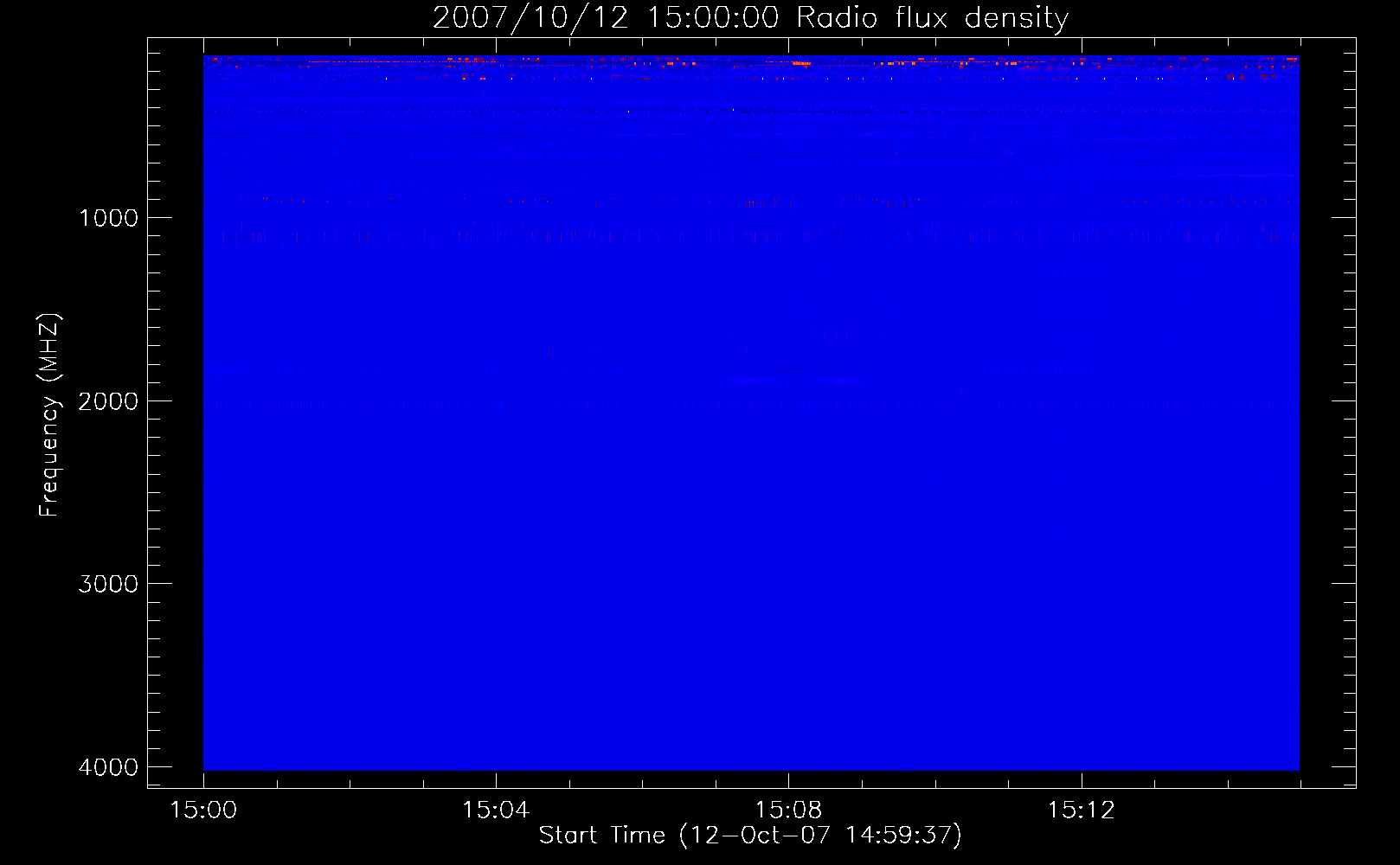Click the 15:12 time tick label
Image resolution: width=1400 pixels, height=865 pixels.
tap(1081, 811)
